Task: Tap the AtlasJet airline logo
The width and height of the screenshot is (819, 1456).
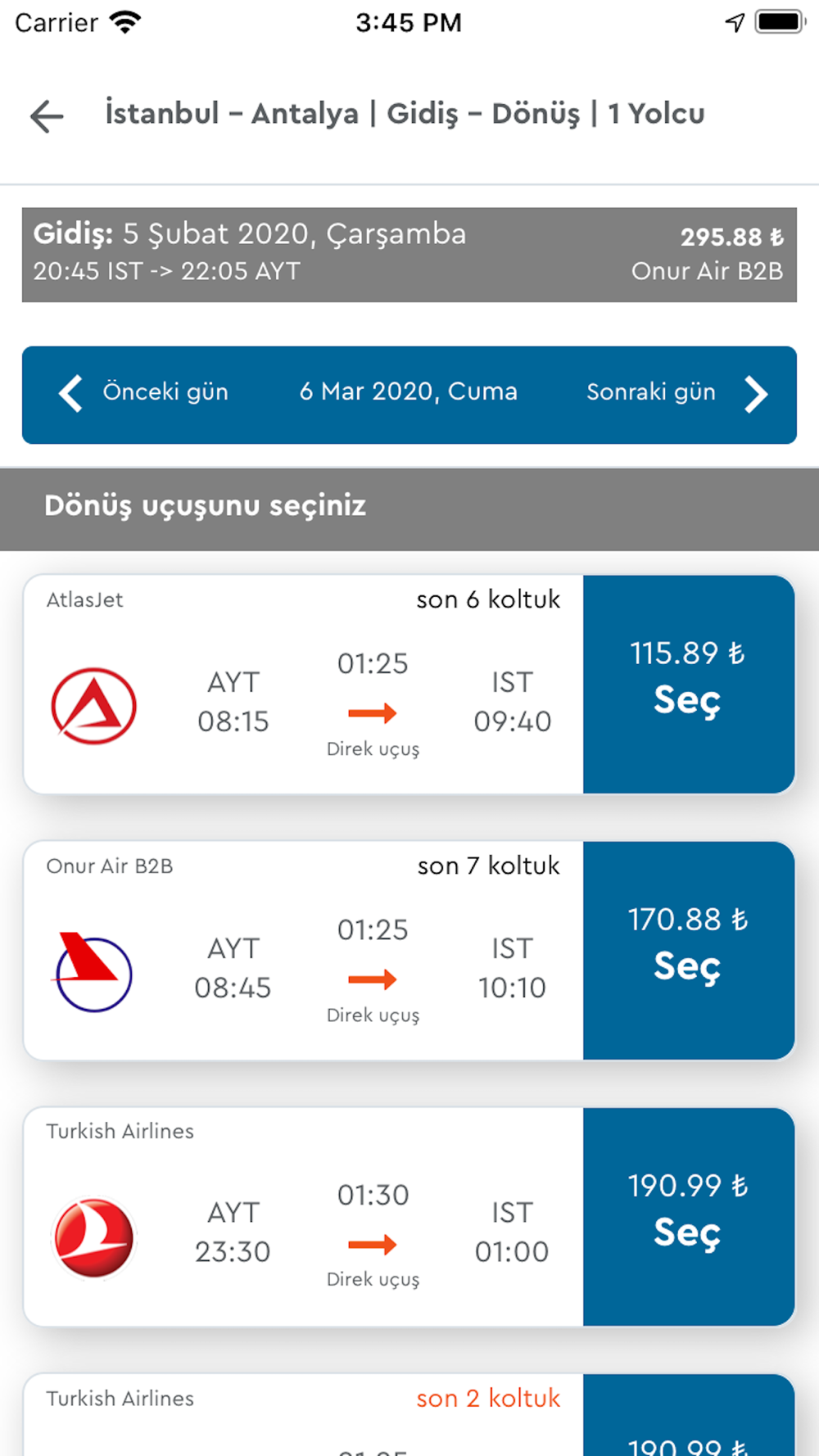Action: point(93,705)
